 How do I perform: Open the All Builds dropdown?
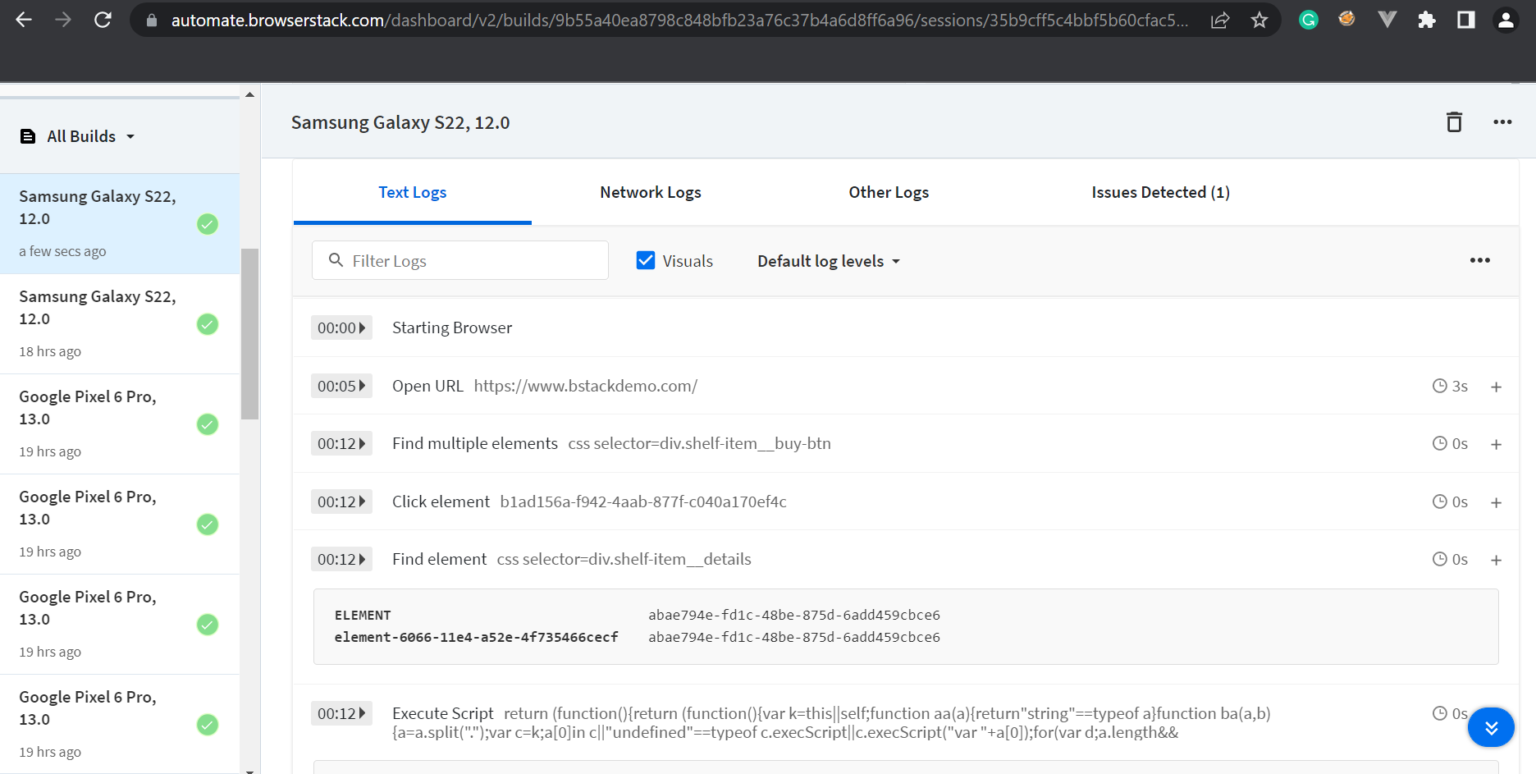131,136
